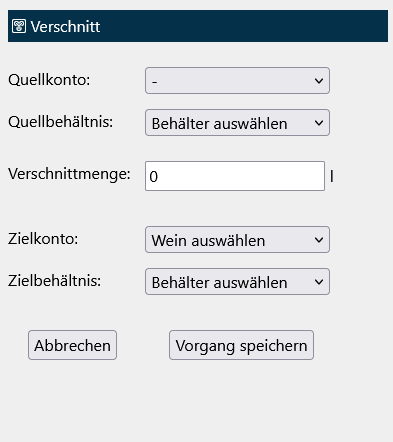
Task: Click the chevron arrow of the Quellkonto select
Action: coord(319,81)
